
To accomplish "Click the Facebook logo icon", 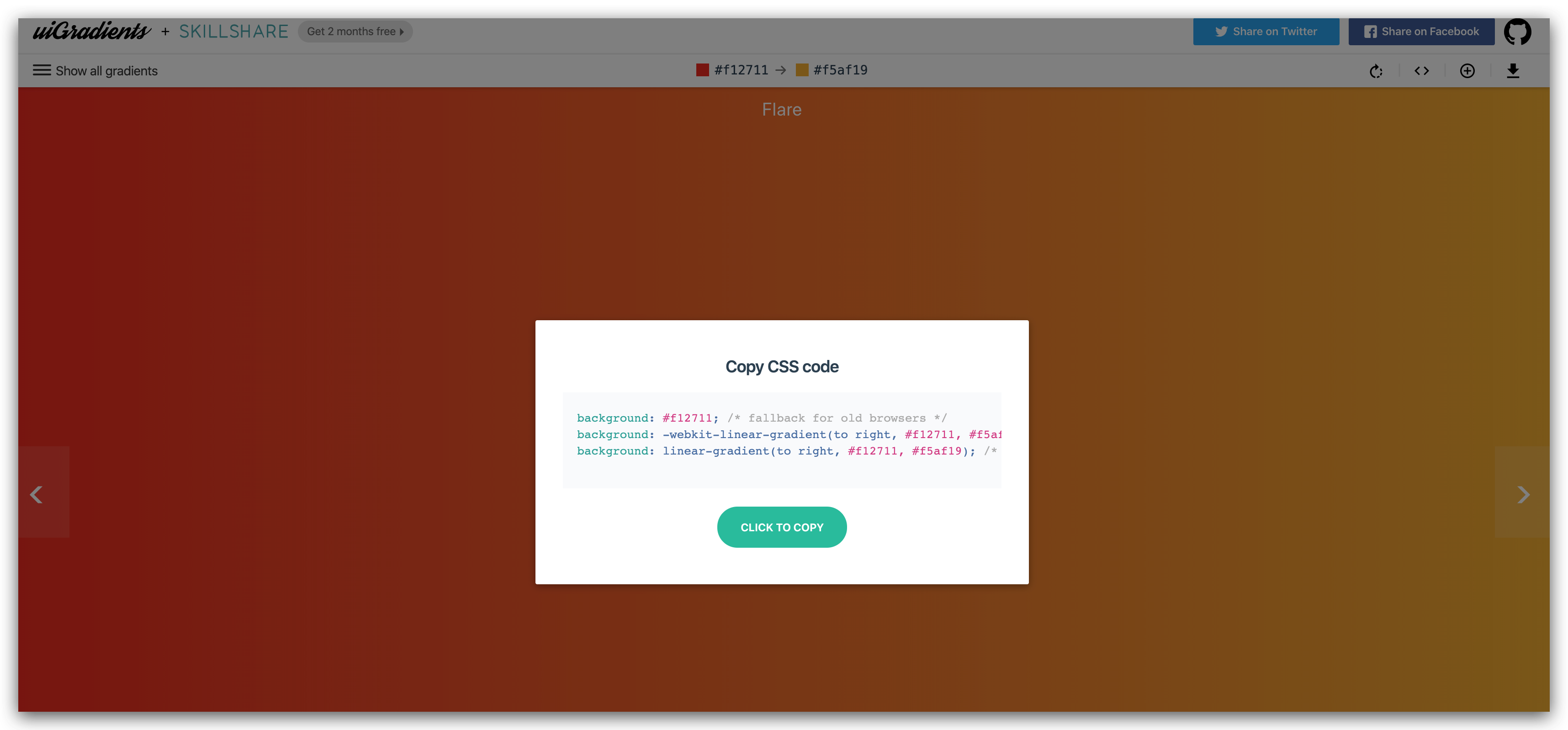I will pyautogui.click(x=1370, y=32).
